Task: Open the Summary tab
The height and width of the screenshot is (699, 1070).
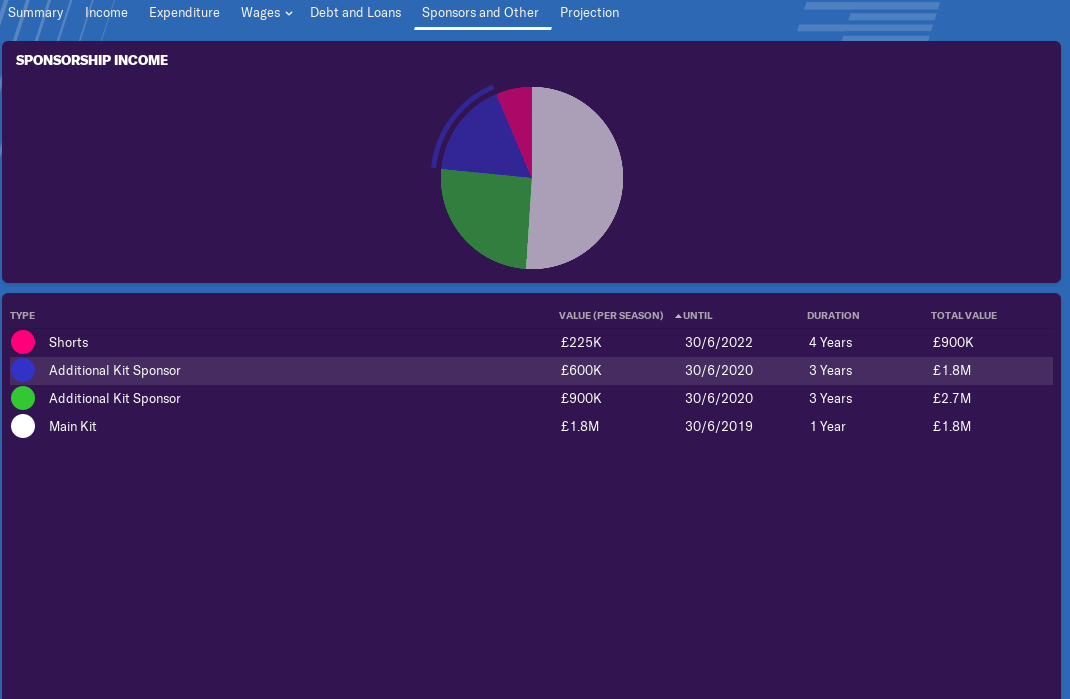Action: click(x=35, y=13)
